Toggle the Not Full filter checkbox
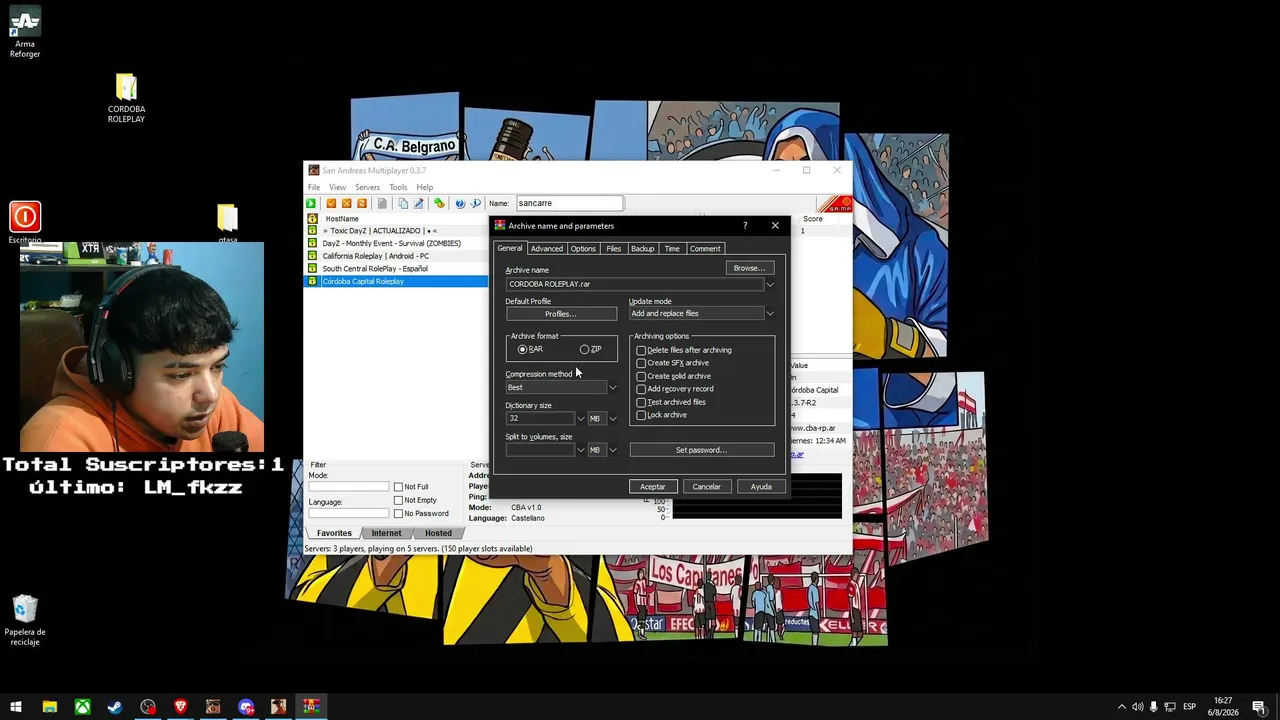 pos(411,487)
